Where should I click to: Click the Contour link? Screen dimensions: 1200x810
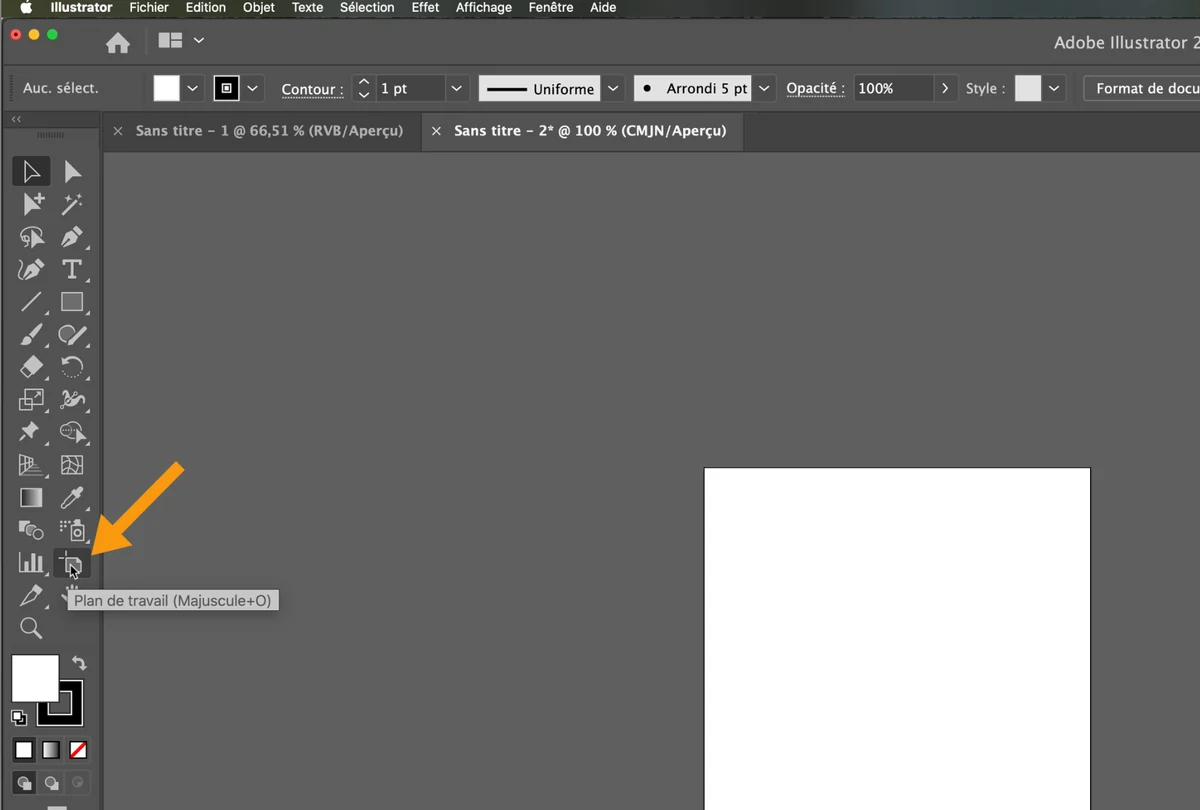312,89
